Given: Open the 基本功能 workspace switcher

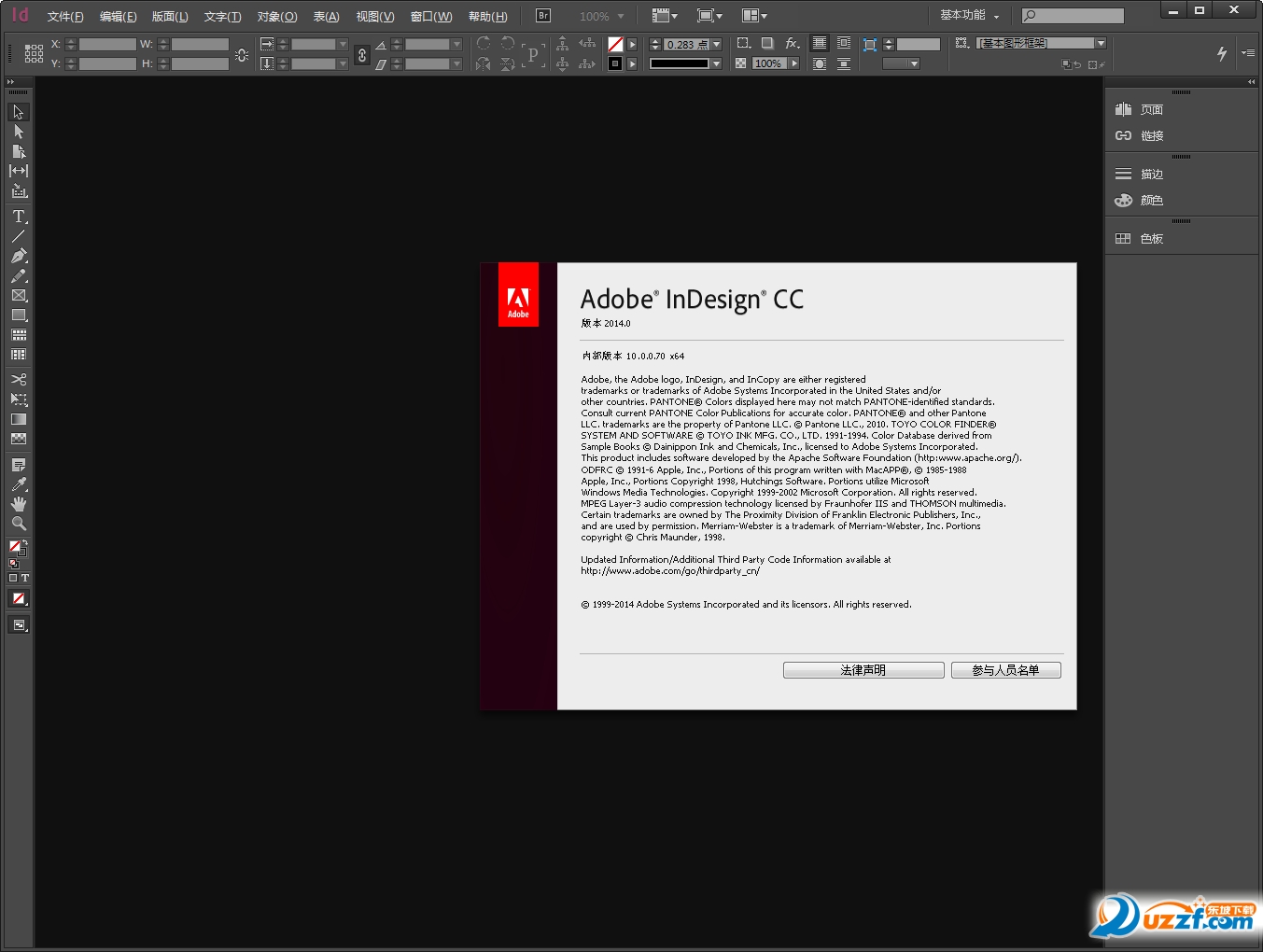Looking at the screenshot, I should (x=969, y=16).
